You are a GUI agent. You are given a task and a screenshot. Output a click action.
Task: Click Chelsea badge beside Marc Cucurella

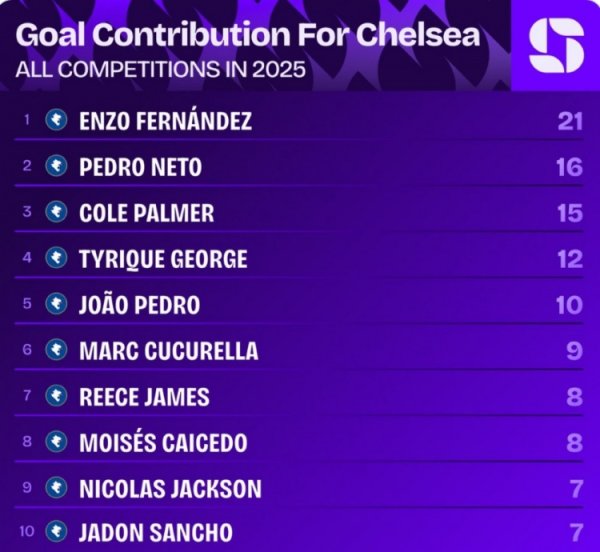pos(57,350)
